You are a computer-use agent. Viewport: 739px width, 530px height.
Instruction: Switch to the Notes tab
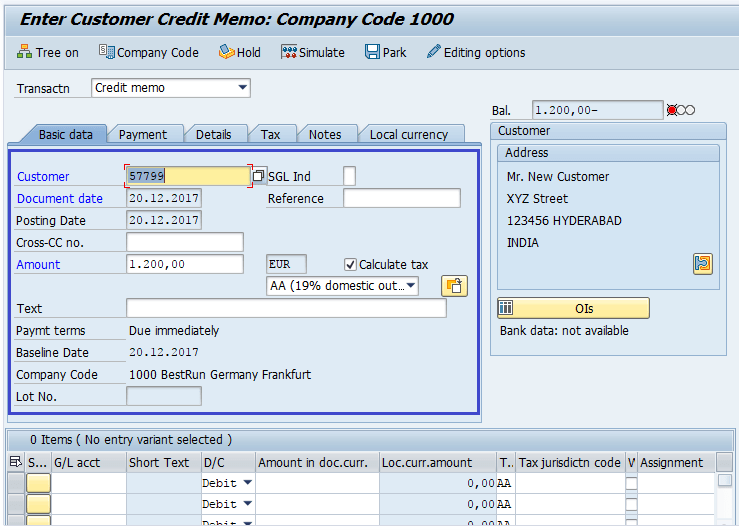click(325, 135)
